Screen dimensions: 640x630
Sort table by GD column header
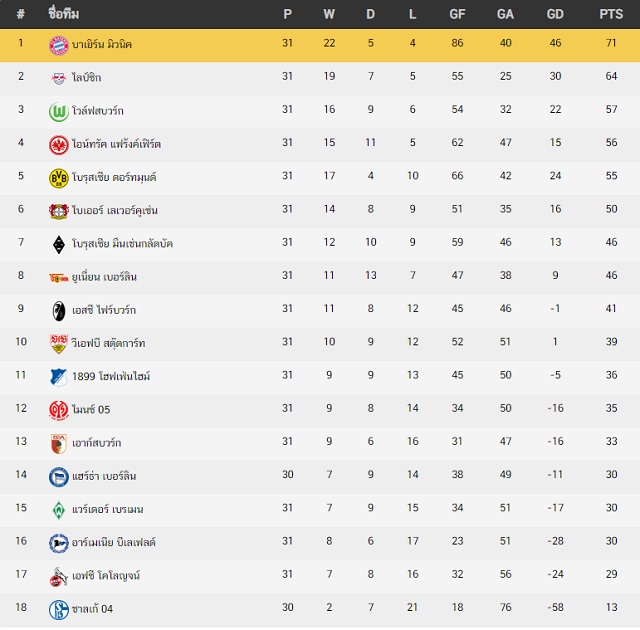[x=555, y=14]
